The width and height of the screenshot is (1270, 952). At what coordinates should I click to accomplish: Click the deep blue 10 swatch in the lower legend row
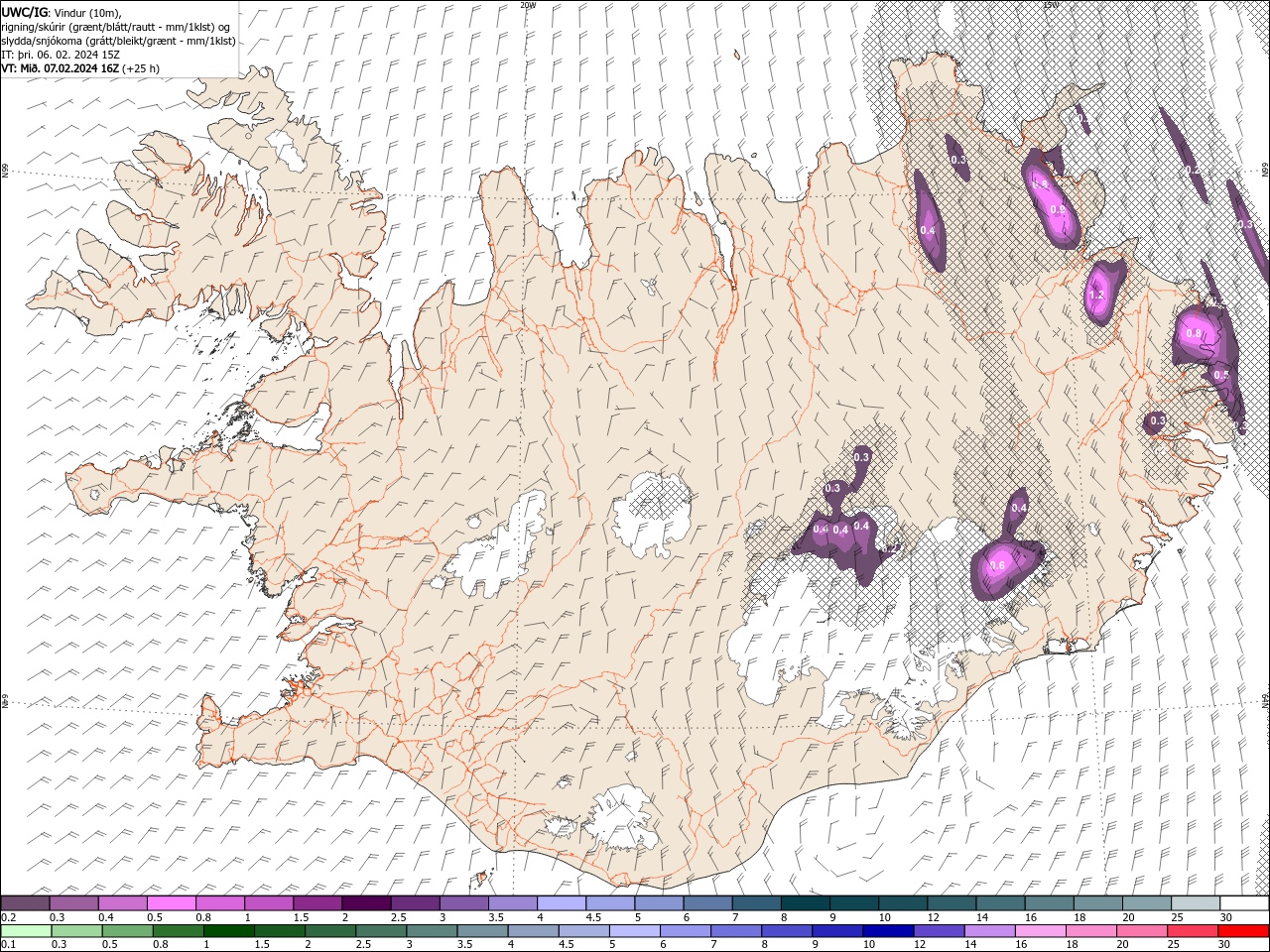888,931
